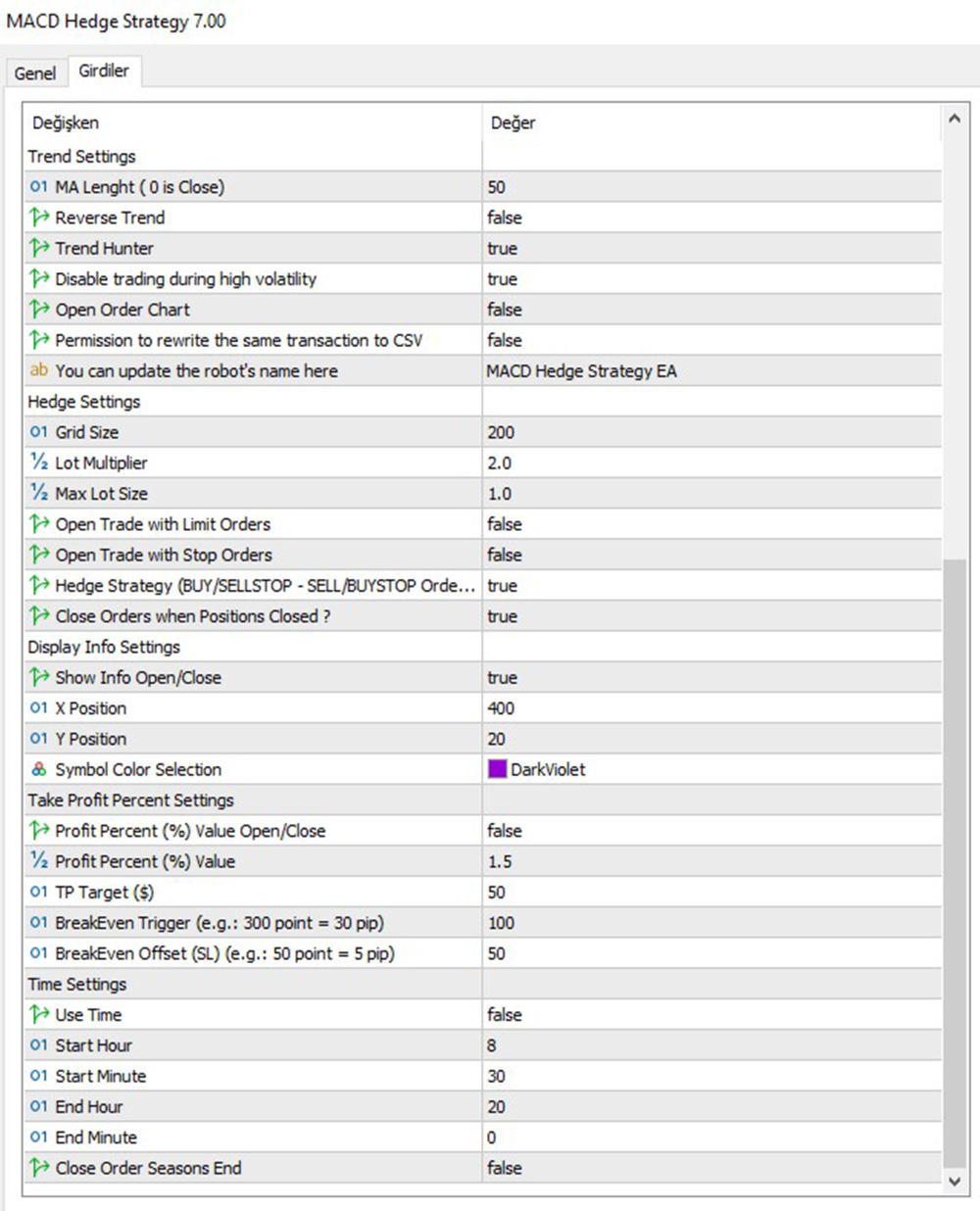980x1211 pixels.
Task: Click the scrollbar down arrow
Action: tap(955, 1182)
